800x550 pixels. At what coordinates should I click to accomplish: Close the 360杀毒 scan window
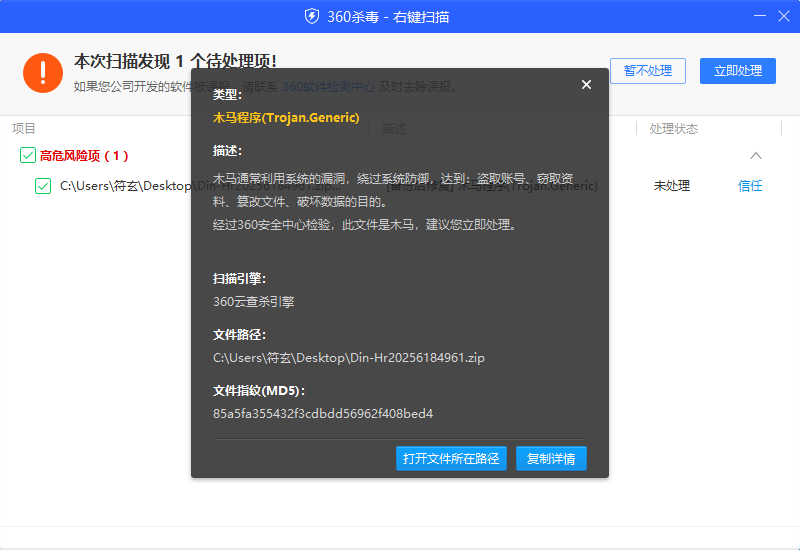(x=784, y=16)
